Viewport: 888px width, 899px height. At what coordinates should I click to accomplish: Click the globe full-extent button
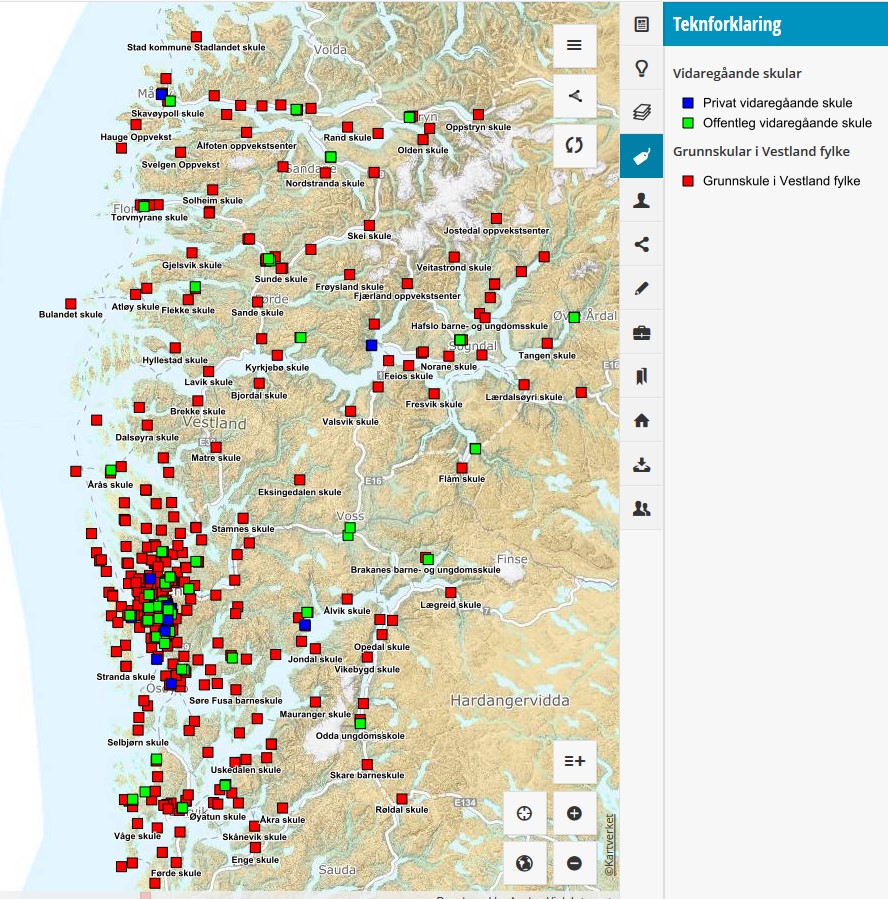point(524,863)
